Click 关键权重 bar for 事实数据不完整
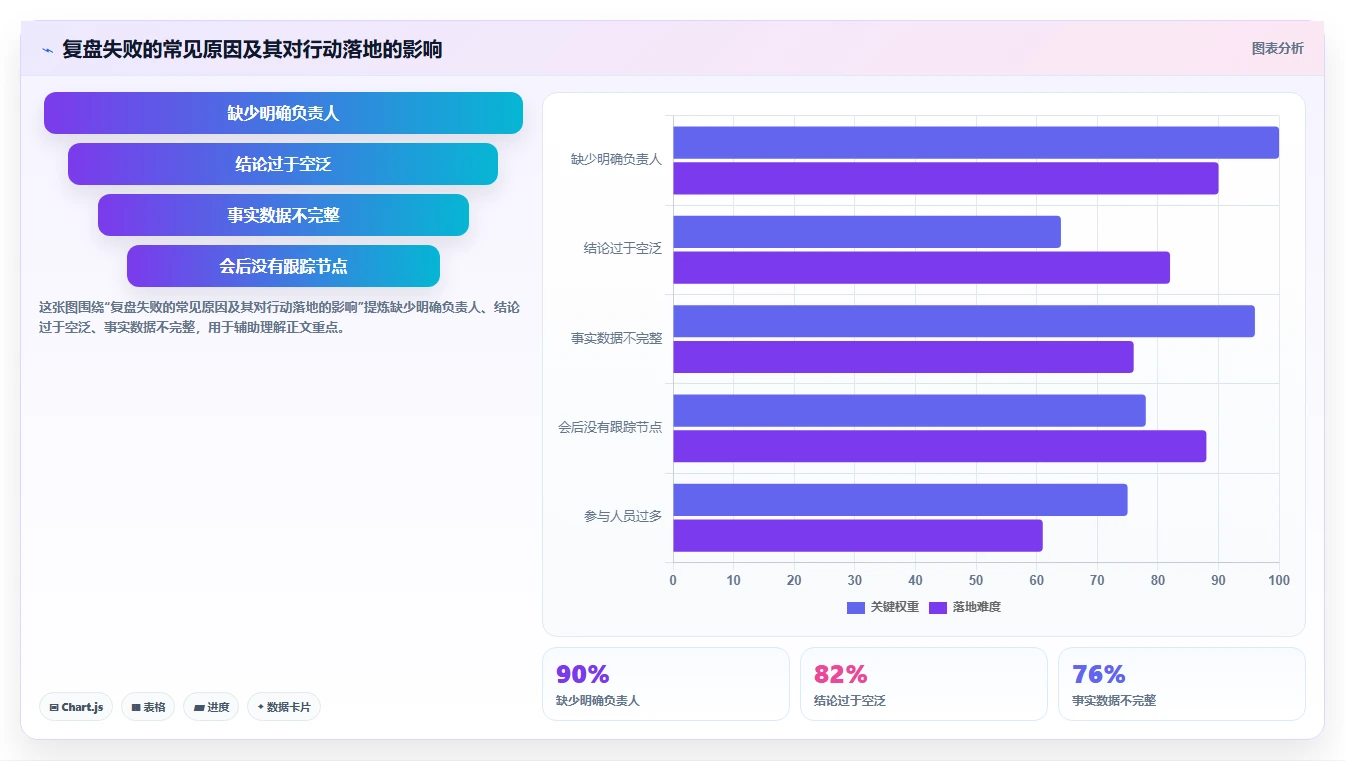The width and height of the screenshot is (1345, 761). point(964,321)
